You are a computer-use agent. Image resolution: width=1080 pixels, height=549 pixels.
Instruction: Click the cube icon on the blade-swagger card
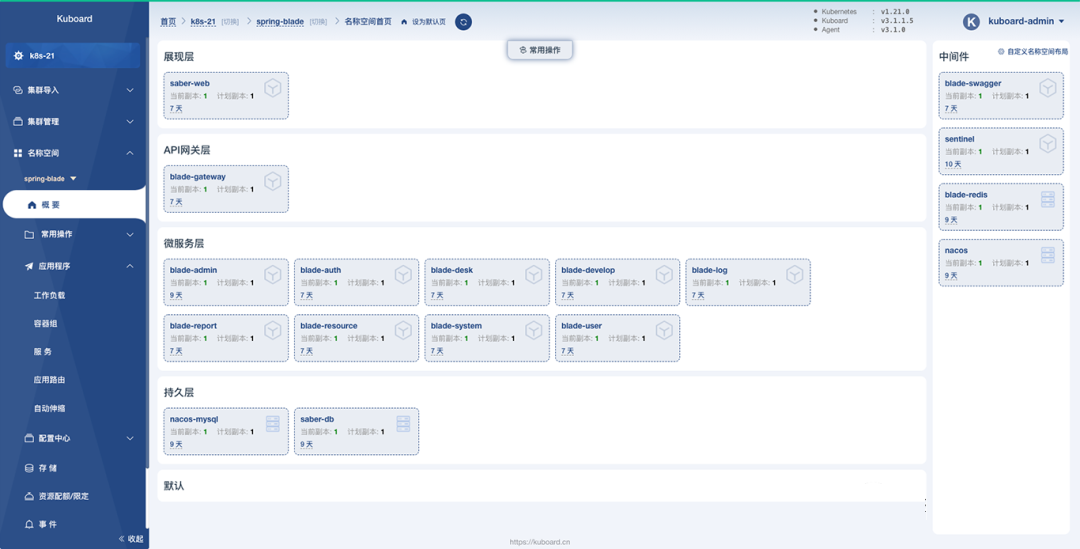click(x=1047, y=88)
